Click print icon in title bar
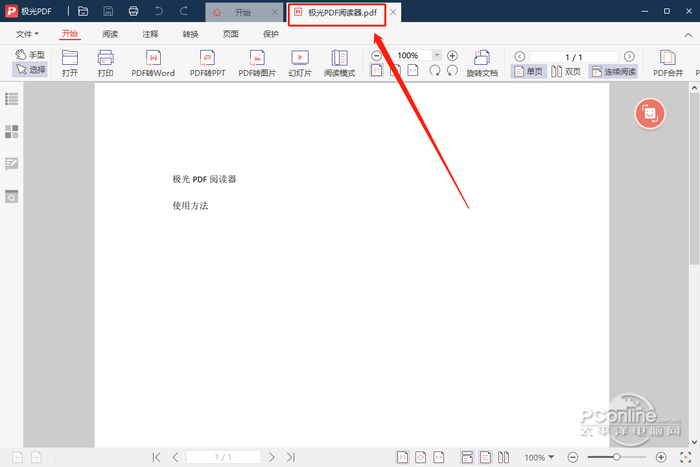The height and width of the screenshot is (467, 700). [133, 11]
